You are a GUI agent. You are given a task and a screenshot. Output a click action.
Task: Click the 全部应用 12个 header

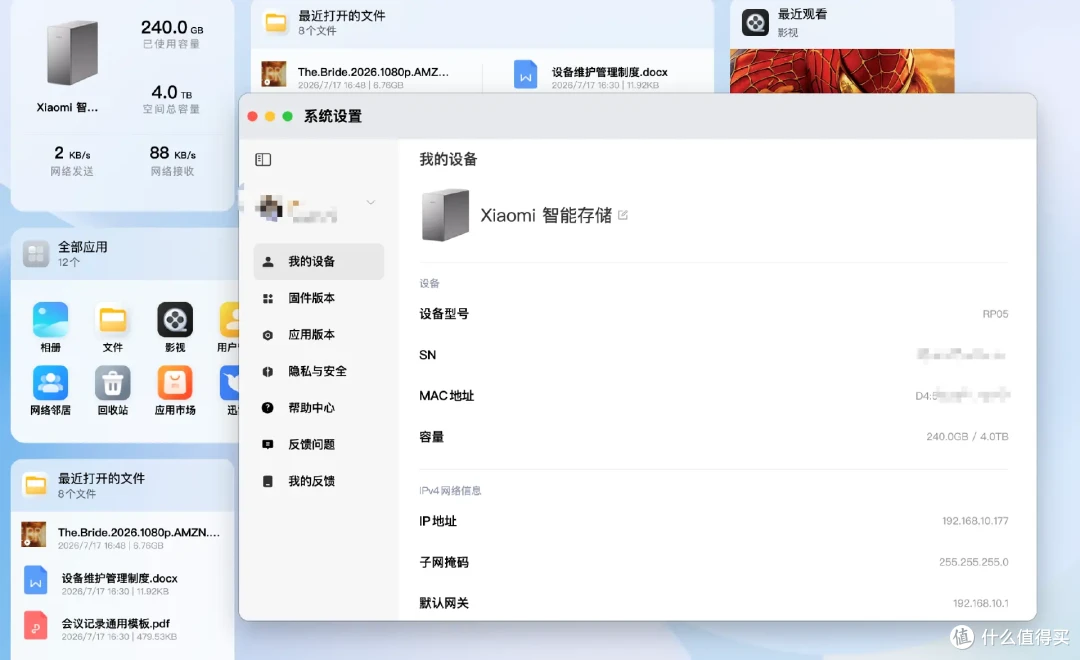click(x=123, y=254)
